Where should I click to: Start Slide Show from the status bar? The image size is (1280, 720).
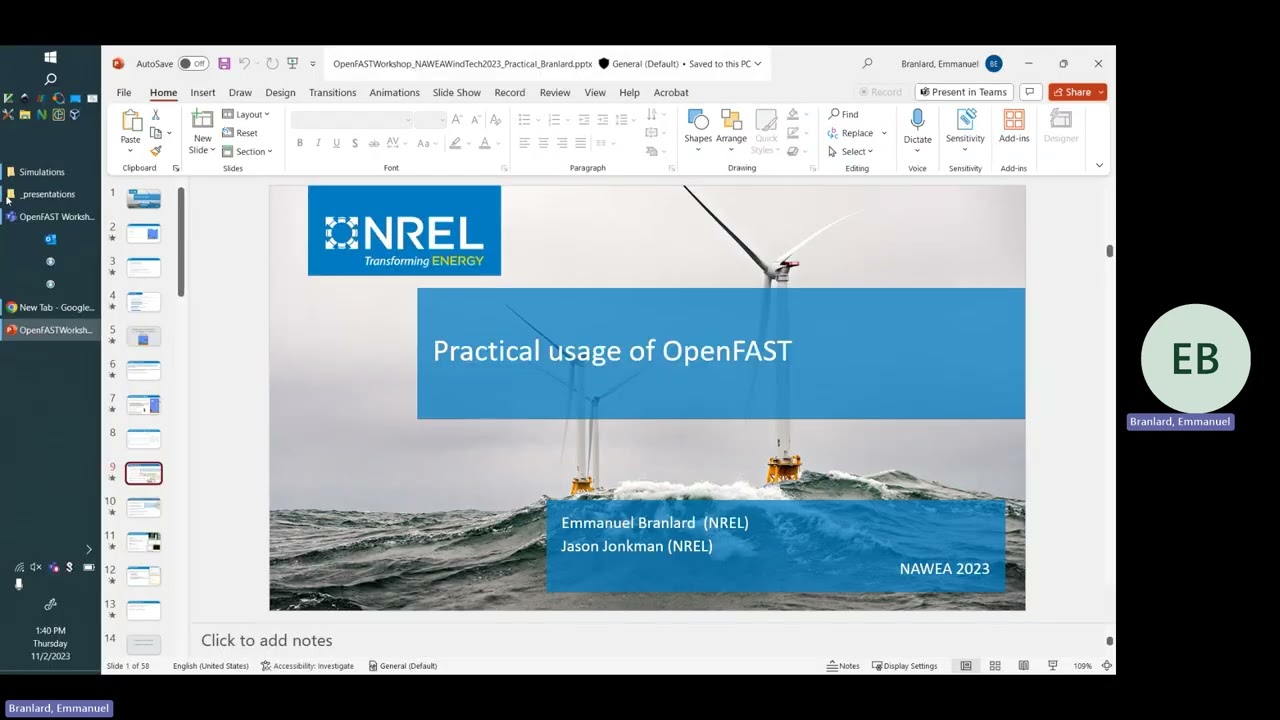(x=1053, y=666)
